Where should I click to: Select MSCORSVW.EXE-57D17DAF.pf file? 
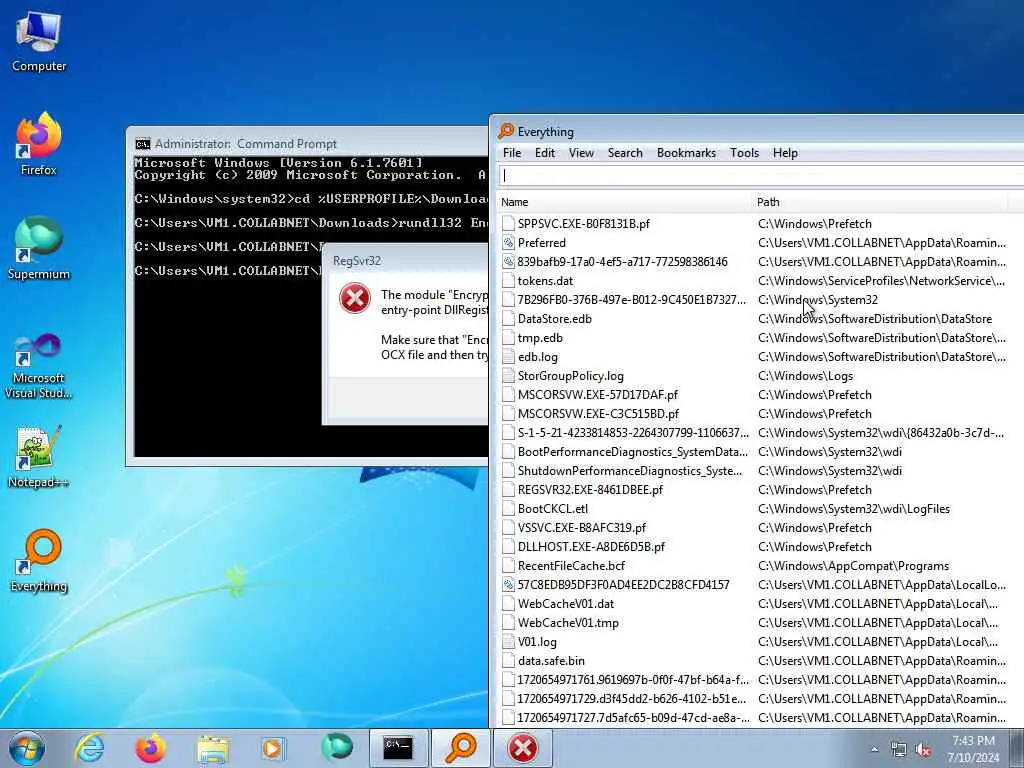click(760, 395)
